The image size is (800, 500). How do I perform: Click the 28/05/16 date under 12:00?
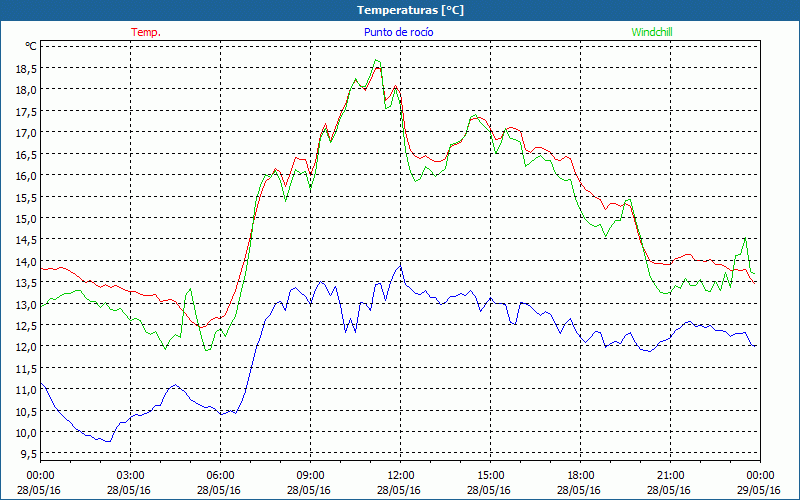coord(399,490)
